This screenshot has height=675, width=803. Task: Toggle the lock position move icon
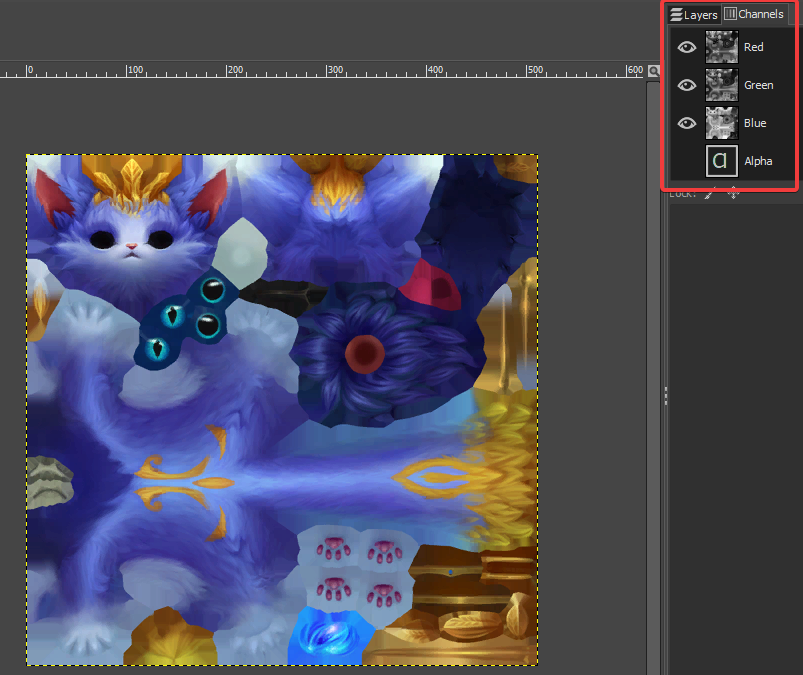[733, 193]
